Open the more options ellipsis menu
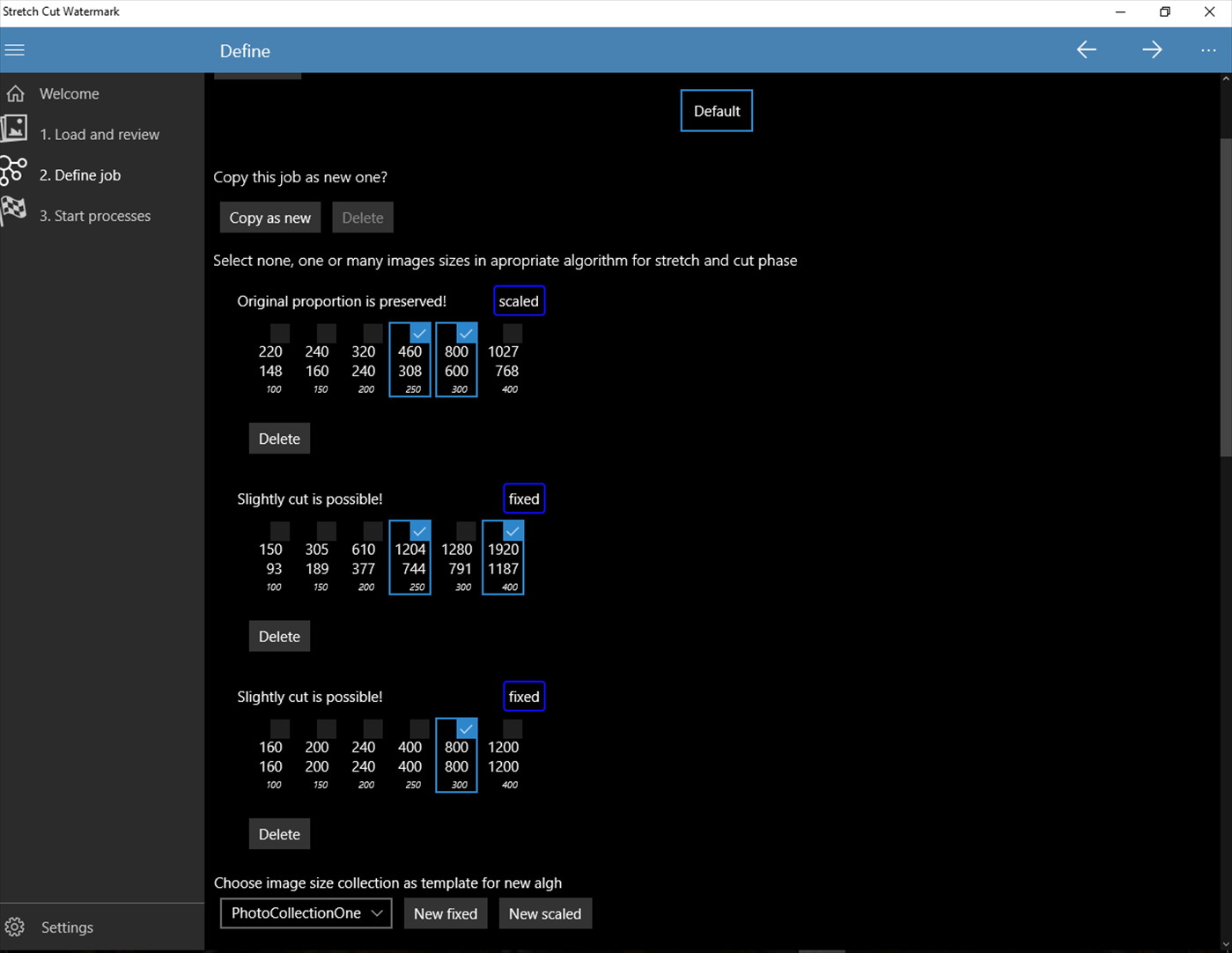The width and height of the screenshot is (1232, 953). pyautogui.click(x=1208, y=50)
